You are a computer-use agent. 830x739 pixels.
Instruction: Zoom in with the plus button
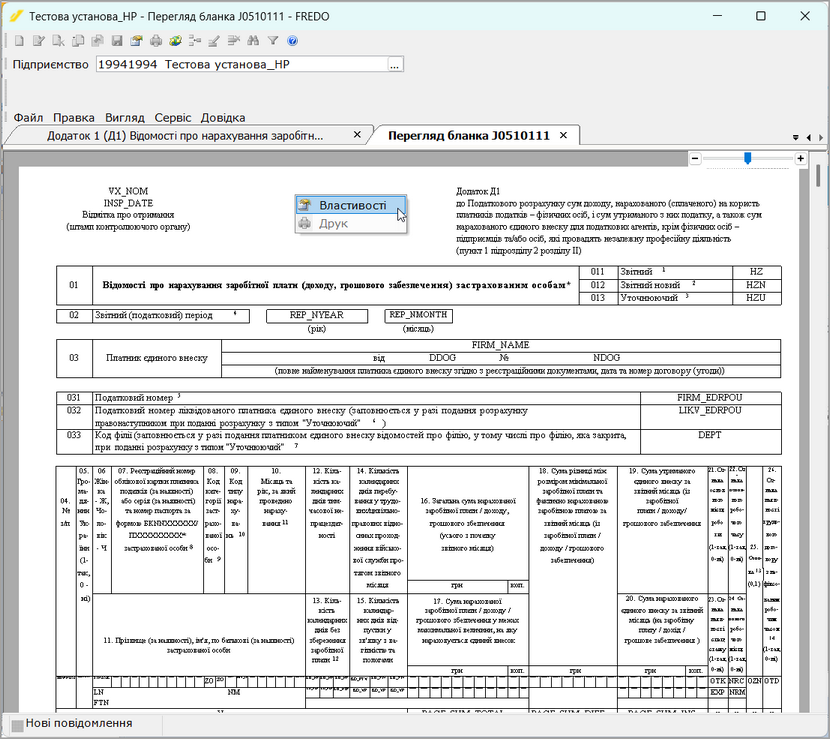click(x=800, y=158)
